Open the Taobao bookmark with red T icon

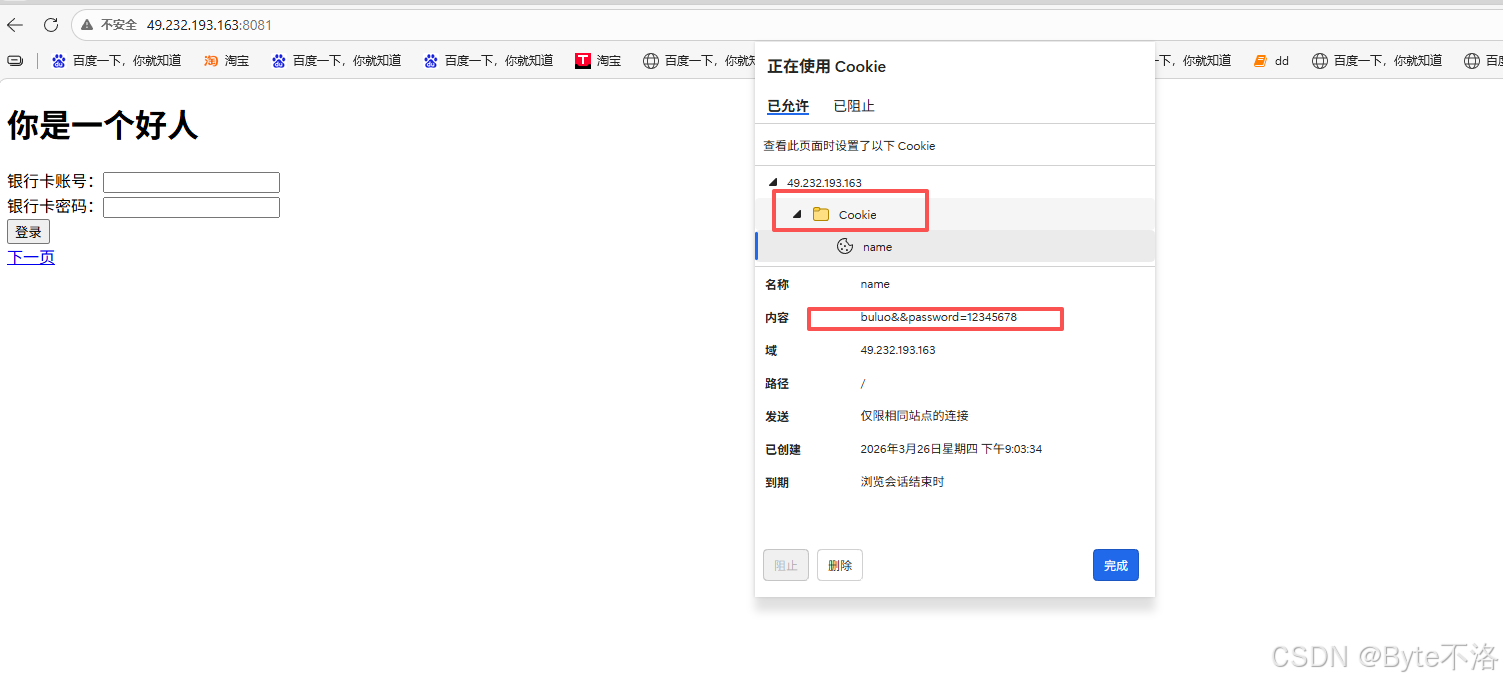click(598, 61)
